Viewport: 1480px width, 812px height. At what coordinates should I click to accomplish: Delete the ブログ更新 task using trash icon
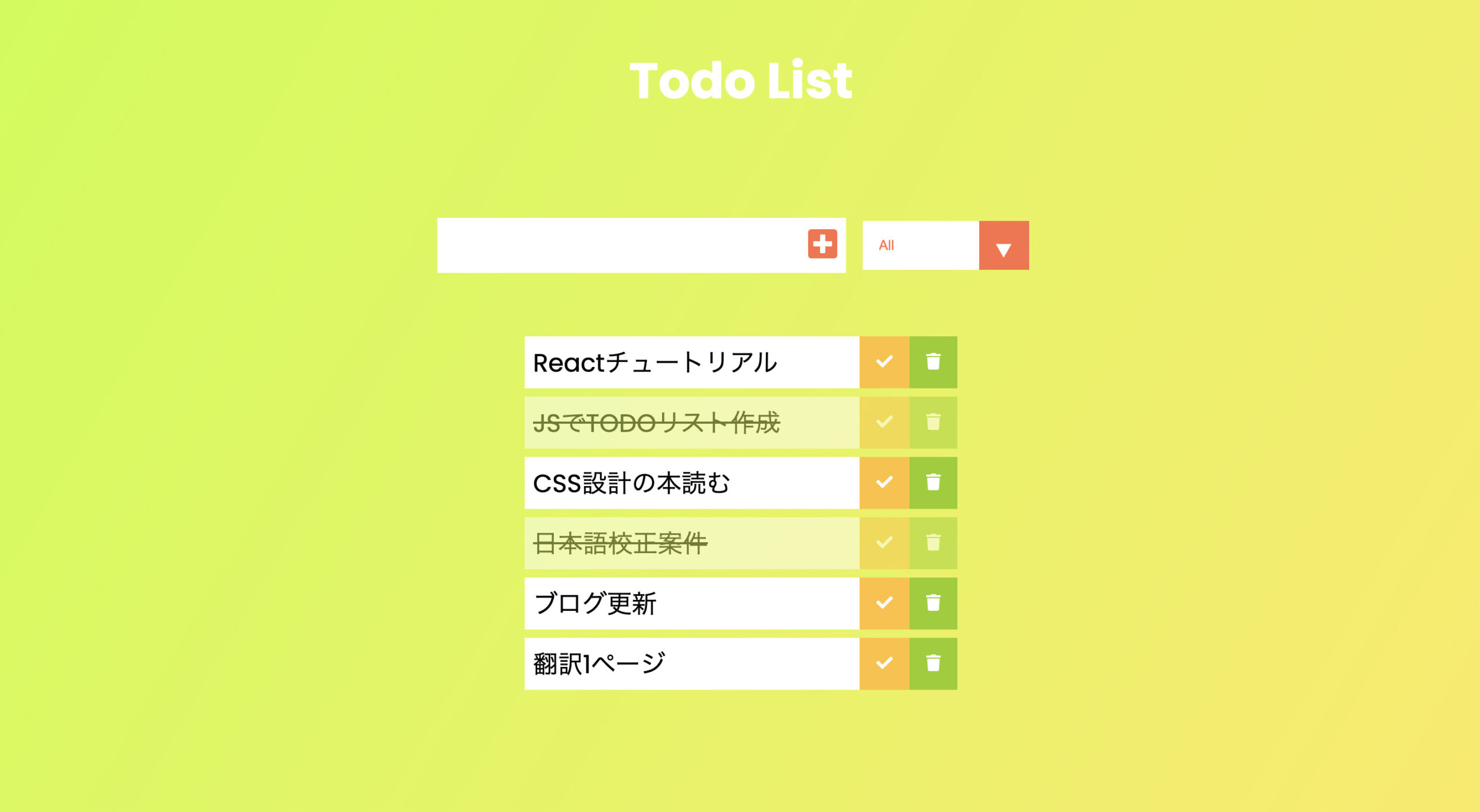point(933,603)
